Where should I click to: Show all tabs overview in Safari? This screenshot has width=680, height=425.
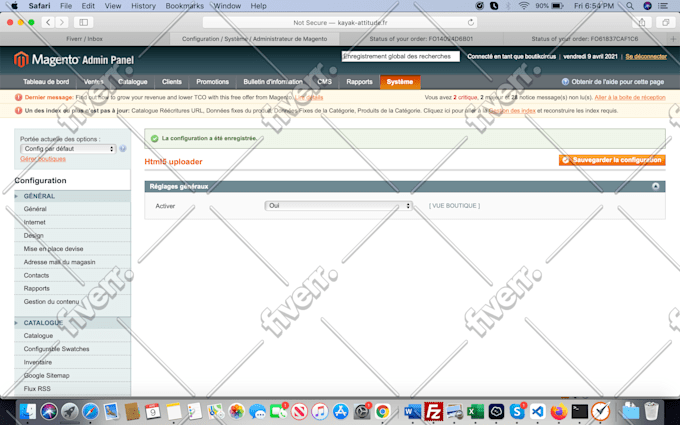[665, 23]
